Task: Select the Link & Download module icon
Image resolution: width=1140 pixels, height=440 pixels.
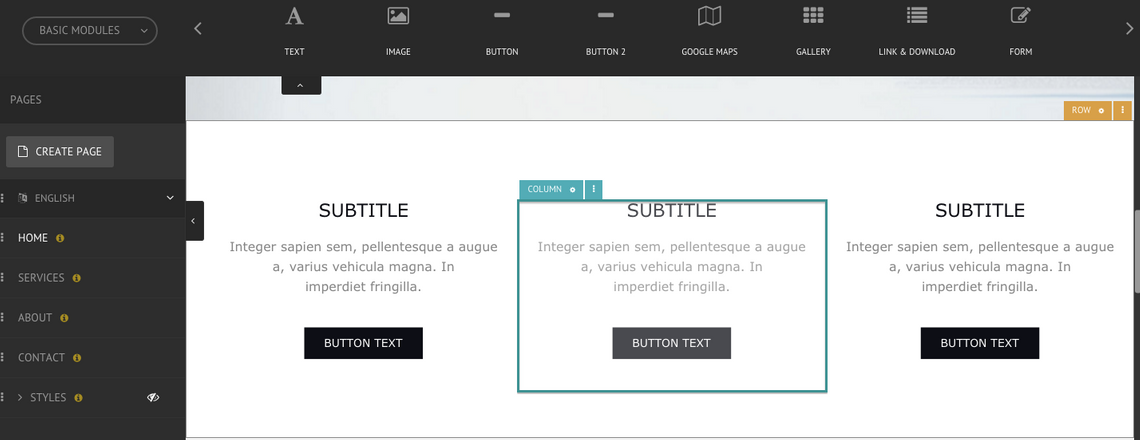Action: point(917,16)
